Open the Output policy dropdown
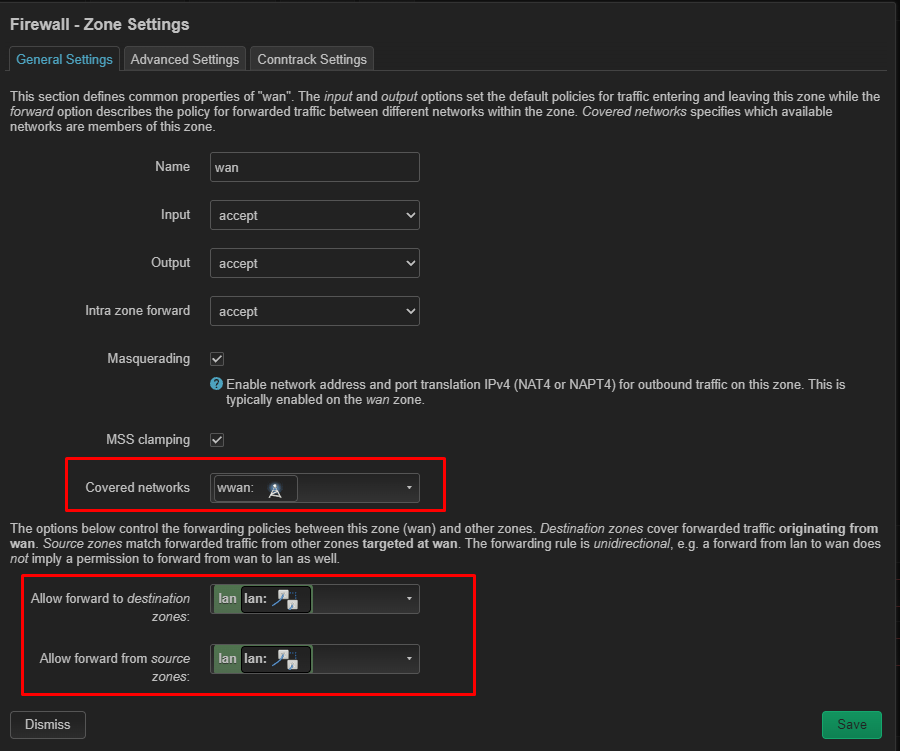The width and height of the screenshot is (900, 751). tap(315, 263)
